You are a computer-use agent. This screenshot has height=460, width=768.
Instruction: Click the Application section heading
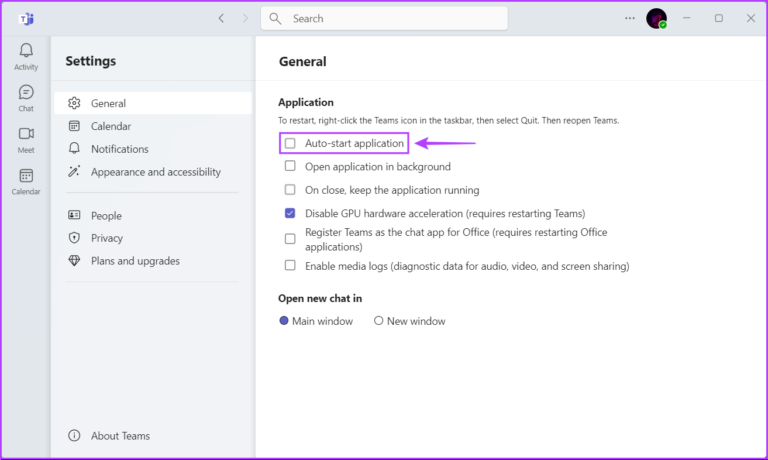click(306, 102)
